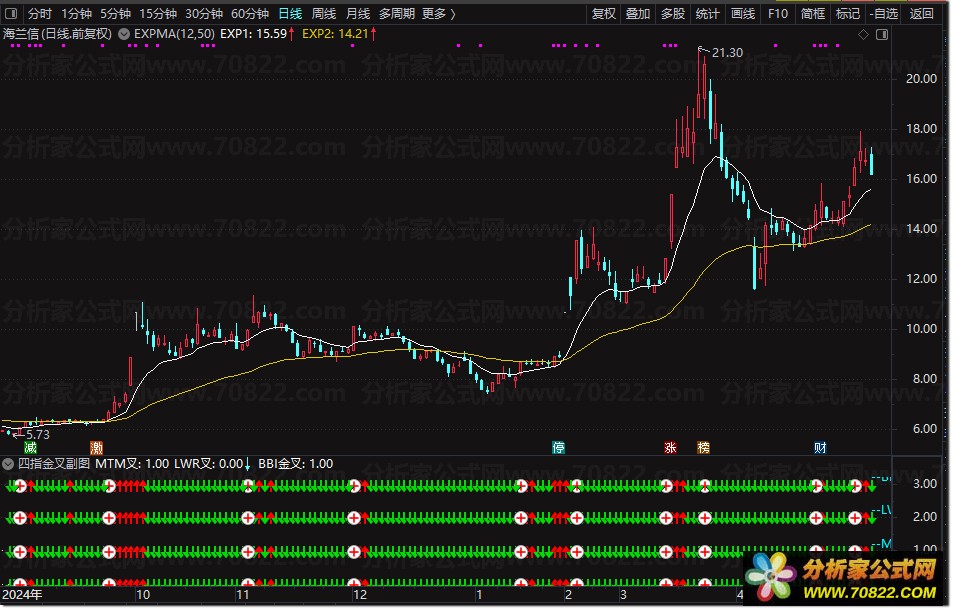Click the 20.00 price axis label
This screenshot has height=609, width=953.
click(921, 78)
